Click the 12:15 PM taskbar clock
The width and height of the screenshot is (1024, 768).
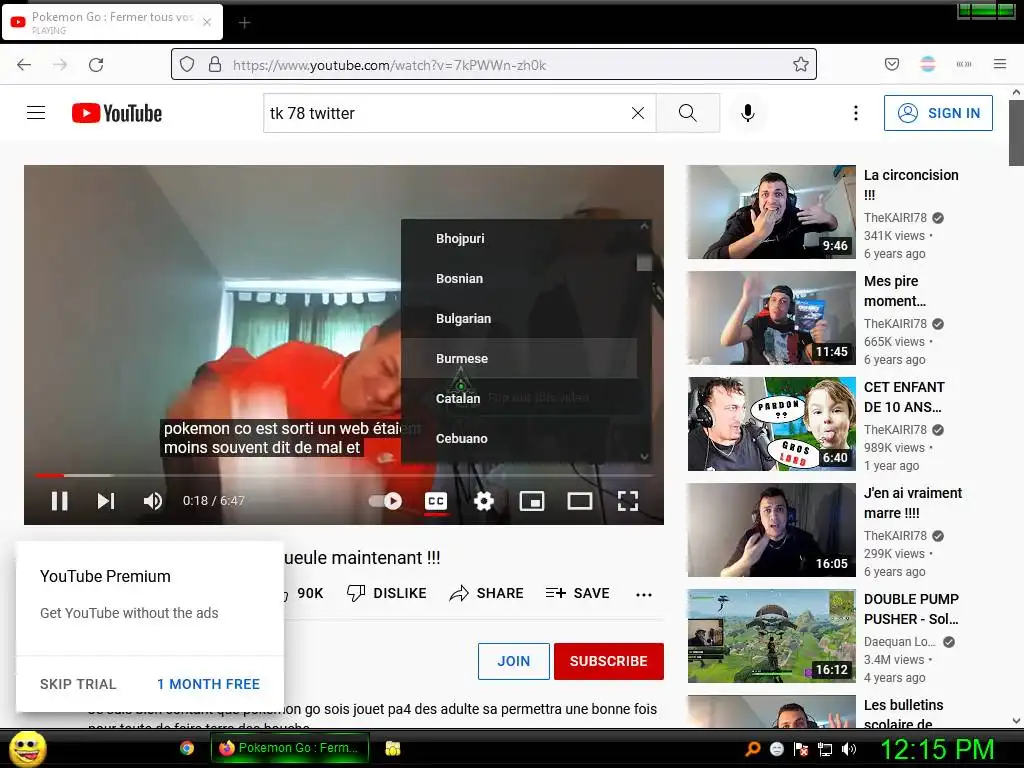[937, 749]
